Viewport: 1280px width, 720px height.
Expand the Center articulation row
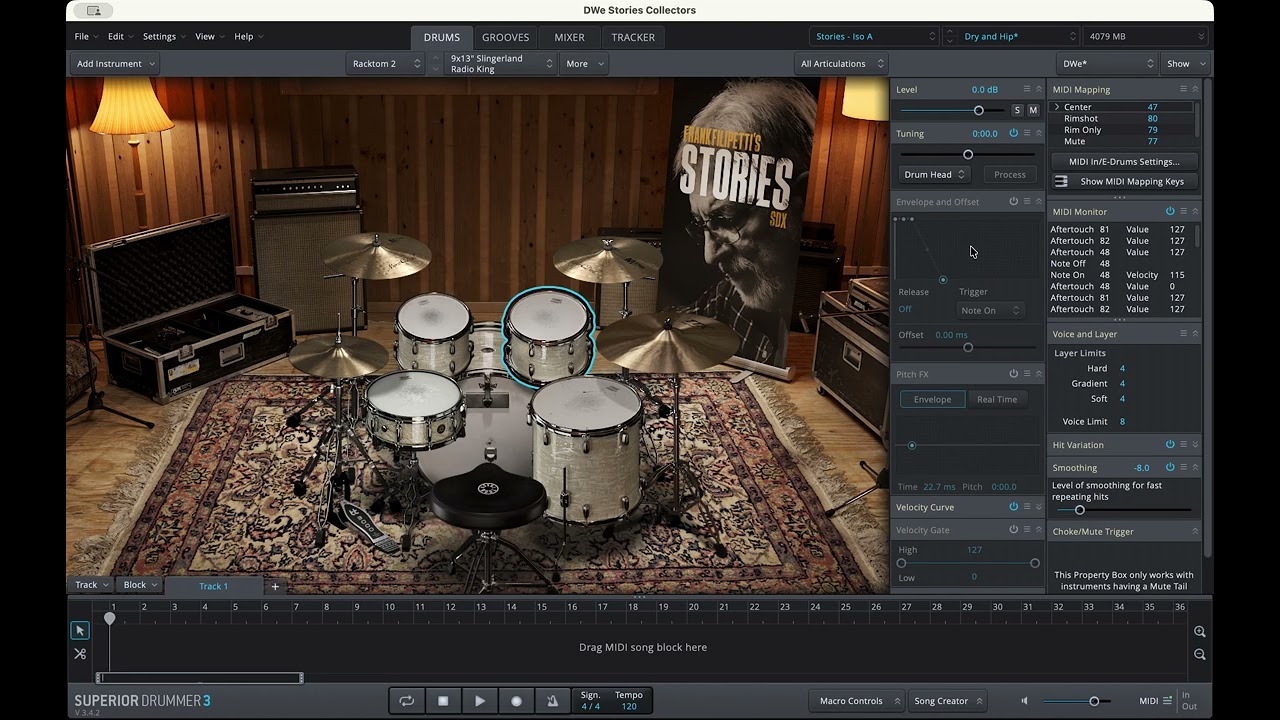(x=1057, y=107)
